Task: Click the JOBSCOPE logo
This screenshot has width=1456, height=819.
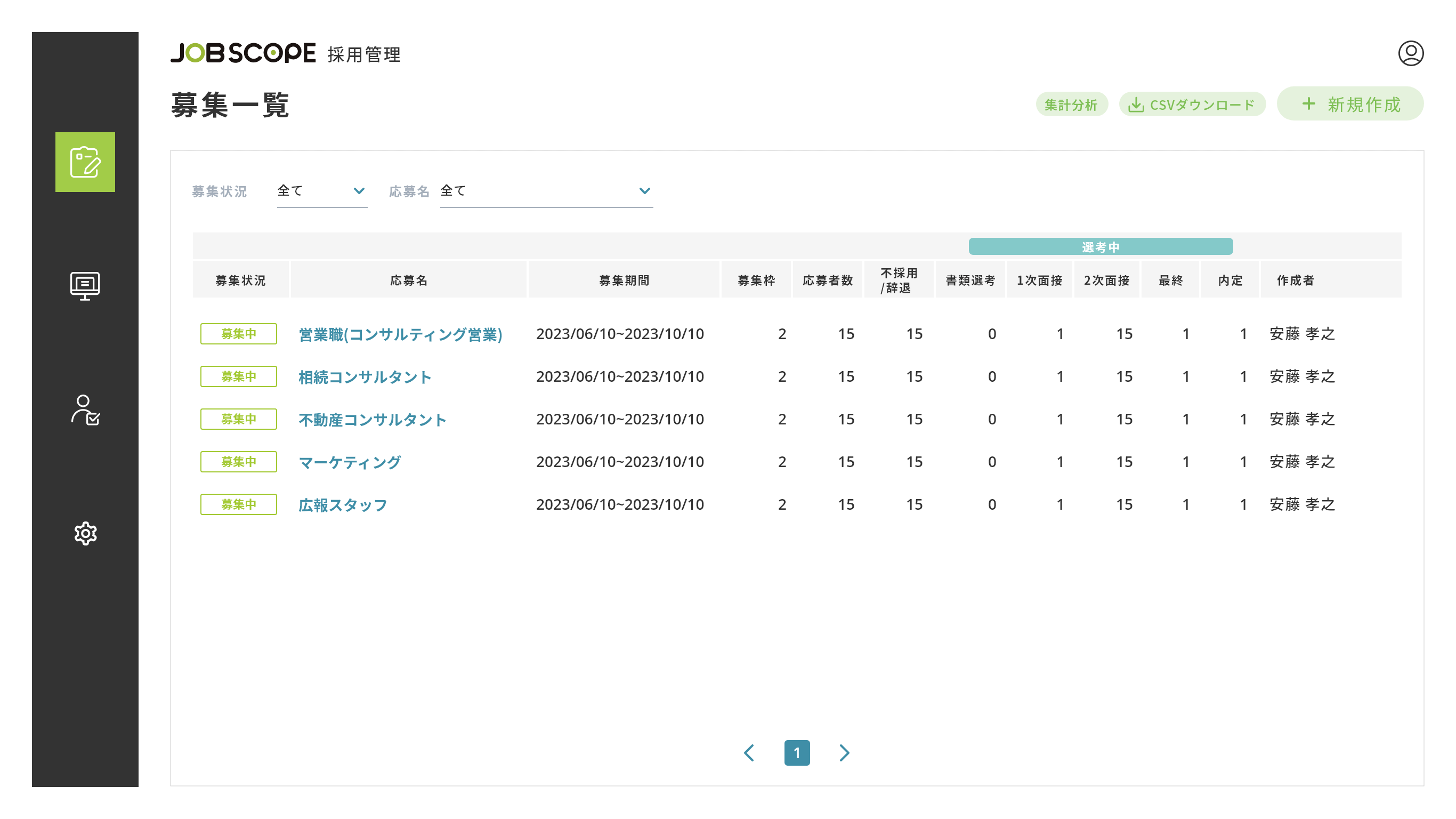Action: [x=243, y=53]
